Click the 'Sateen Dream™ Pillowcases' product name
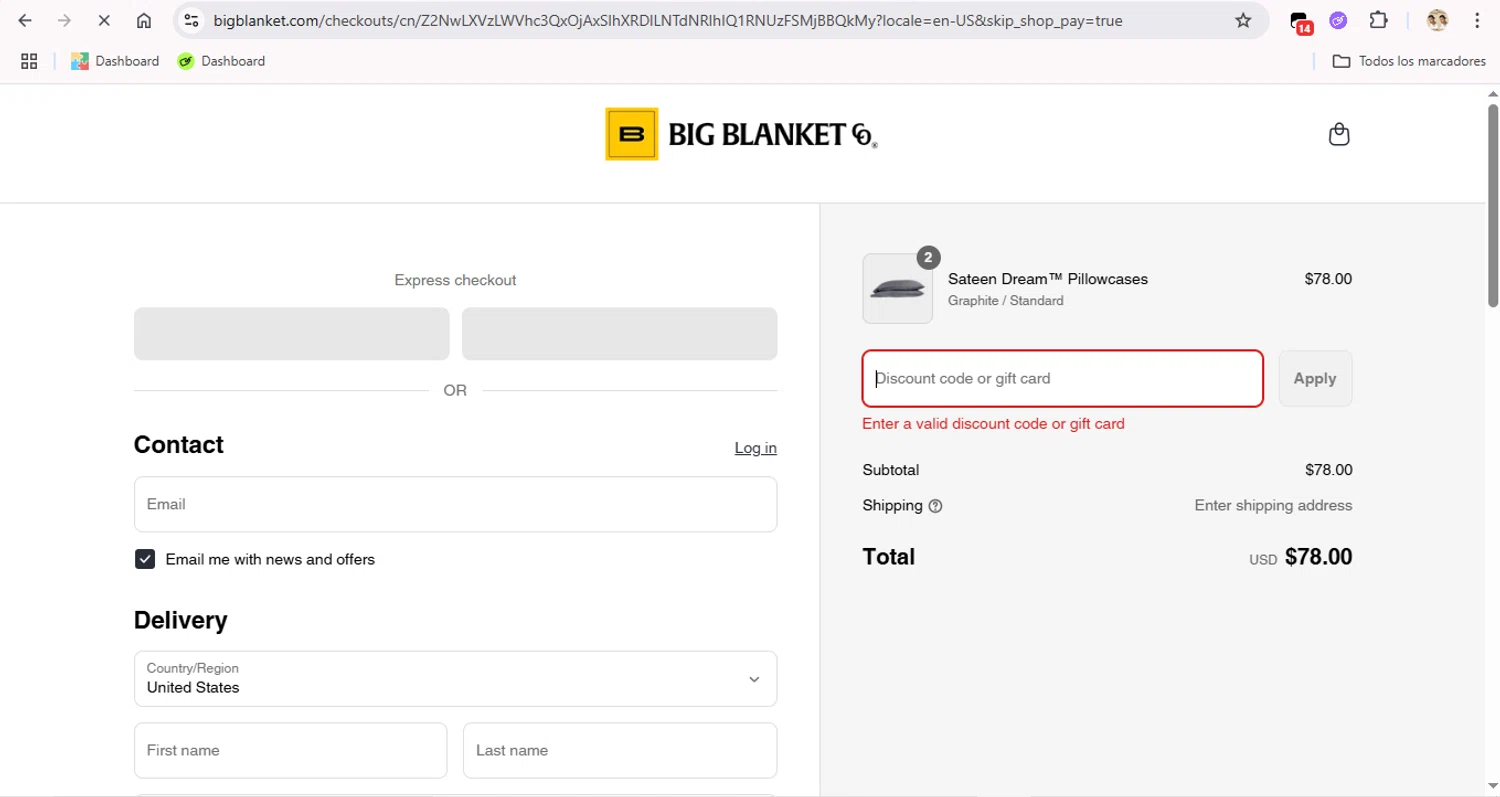This screenshot has width=1500, height=797. point(1048,279)
